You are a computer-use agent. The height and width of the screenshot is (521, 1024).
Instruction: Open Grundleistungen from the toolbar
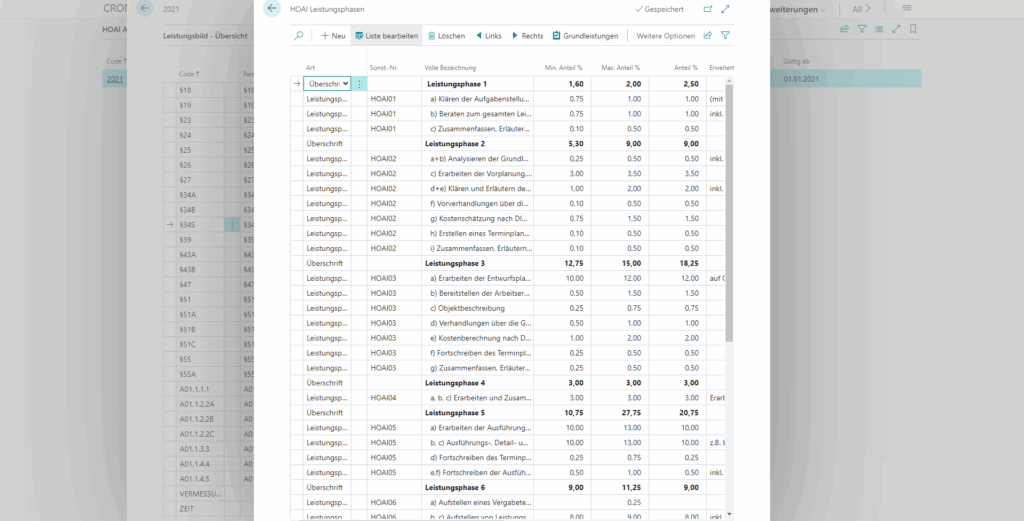[x=585, y=36]
